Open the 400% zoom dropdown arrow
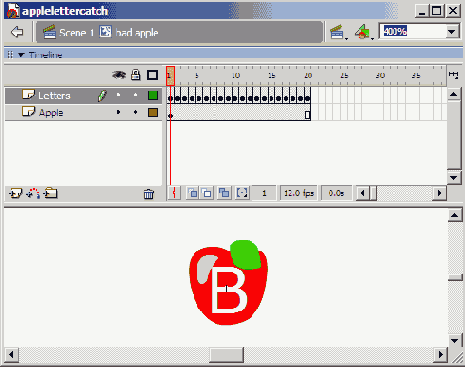Image resolution: width=465 pixels, height=367 pixels. point(452,32)
